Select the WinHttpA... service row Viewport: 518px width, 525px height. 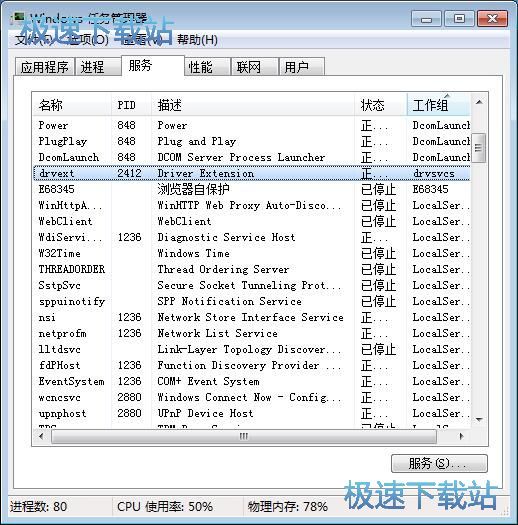[251, 205]
